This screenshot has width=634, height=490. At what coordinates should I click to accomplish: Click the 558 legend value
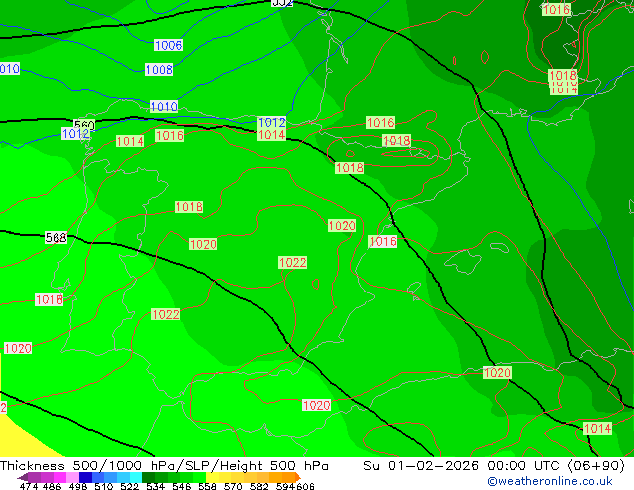207,486
